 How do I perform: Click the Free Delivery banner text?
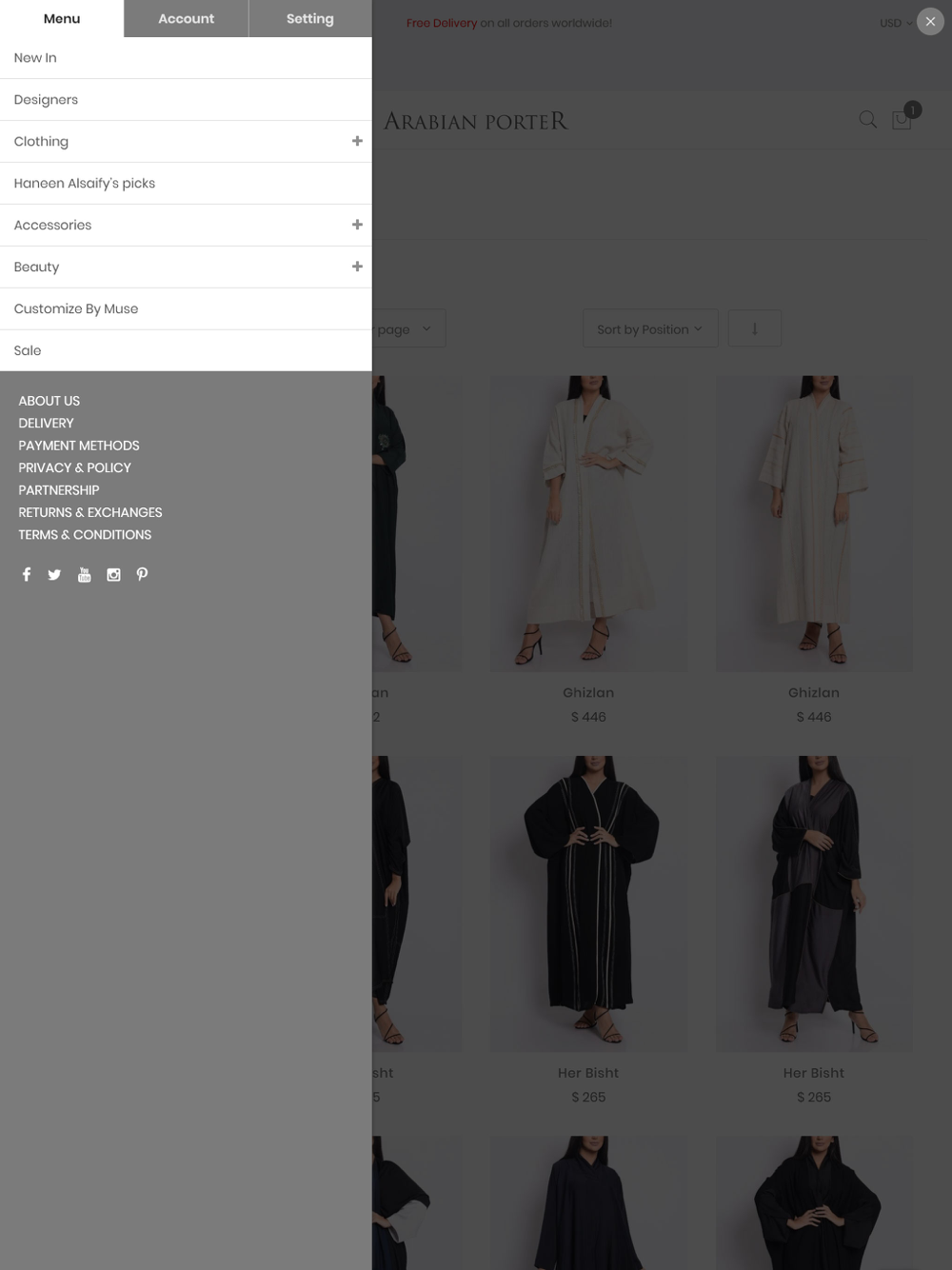click(509, 23)
